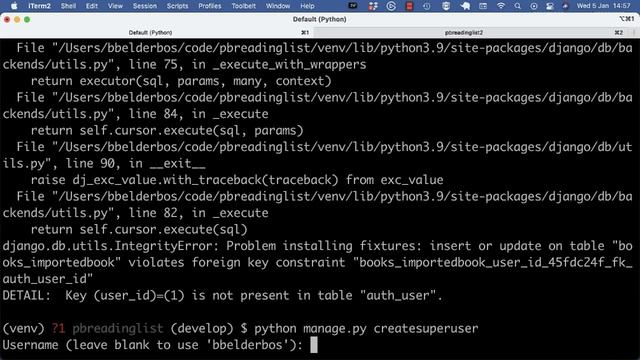Click the Siri-style menu bar icon

(x=565, y=6)
